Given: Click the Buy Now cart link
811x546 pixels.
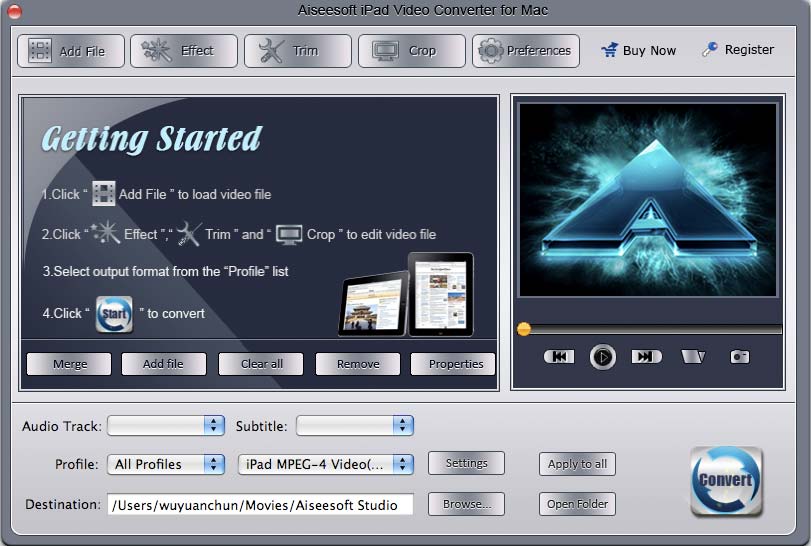Looking at the screenshot, I should [x=639, y=51].
